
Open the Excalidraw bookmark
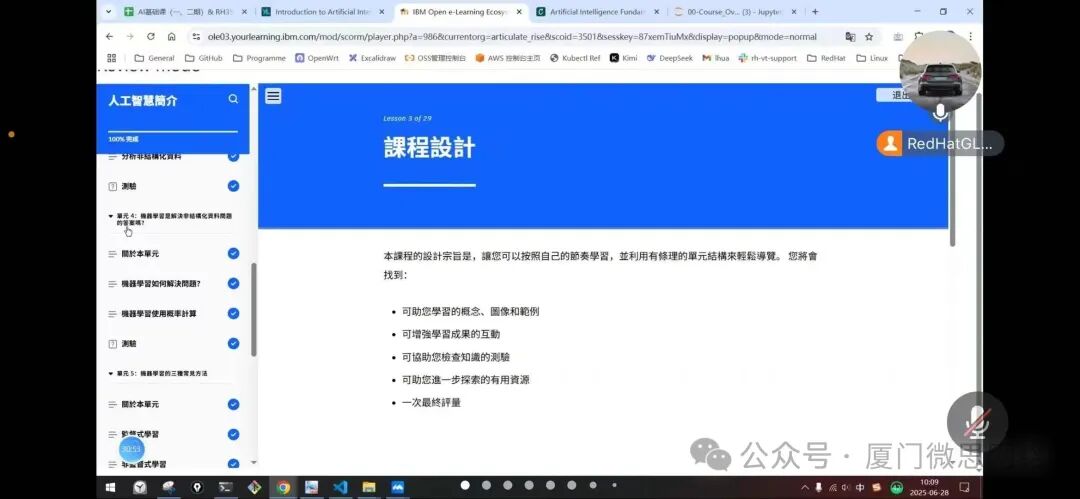(x=372, y=58)
